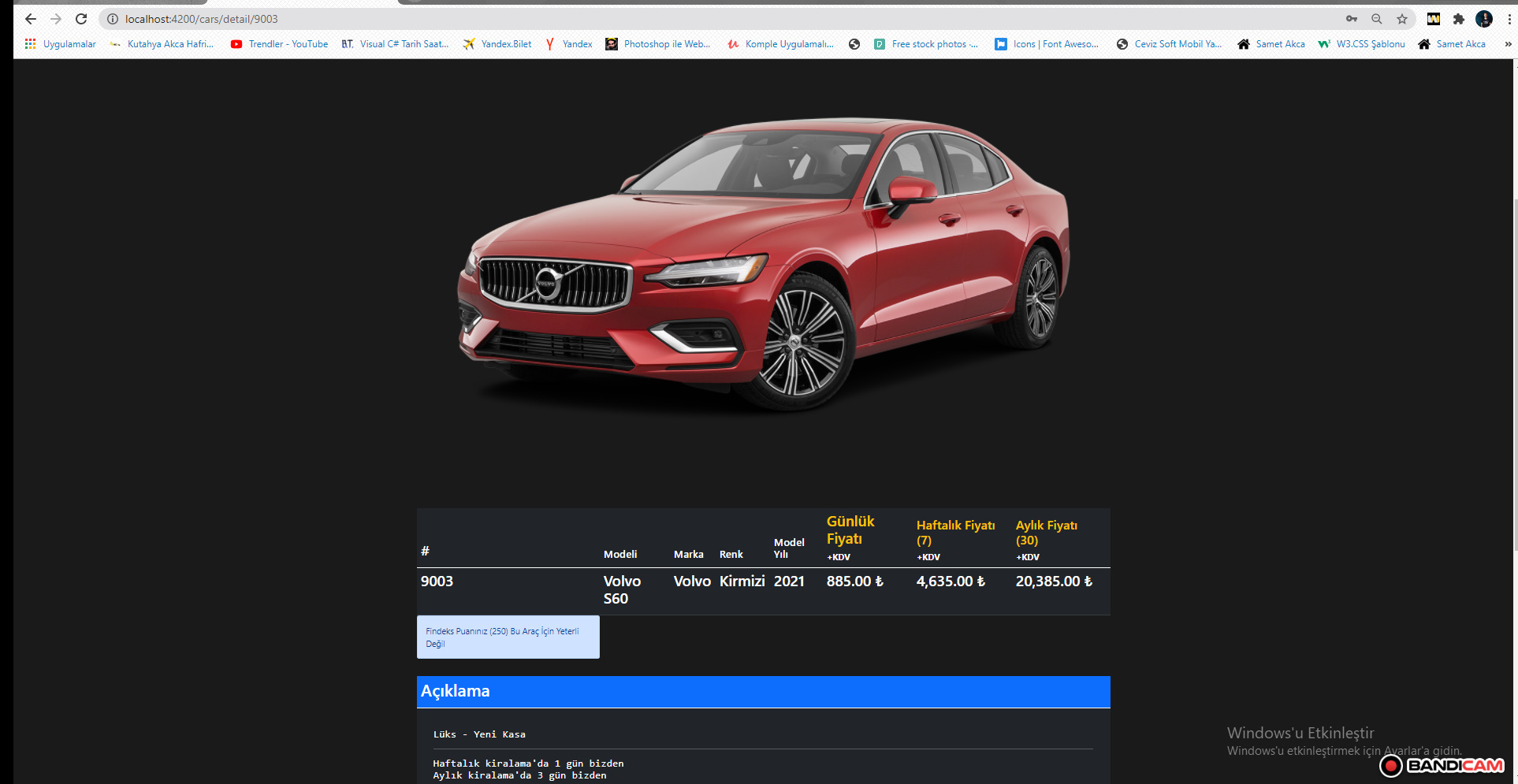The image size is (1518, 784).
Task: Click the site info icon in the address bar
Action: coord(111,18)
